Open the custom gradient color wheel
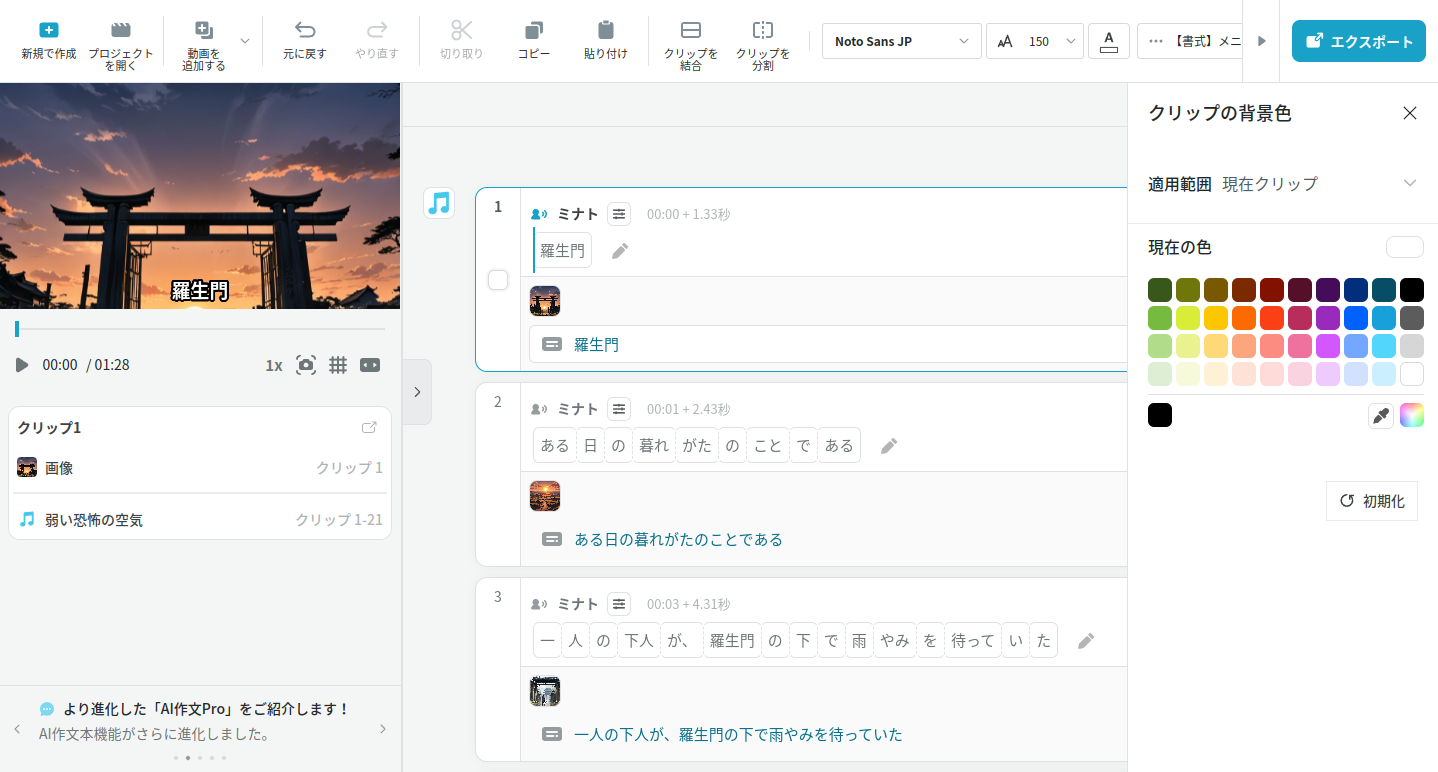 (x=1411, y=416)
